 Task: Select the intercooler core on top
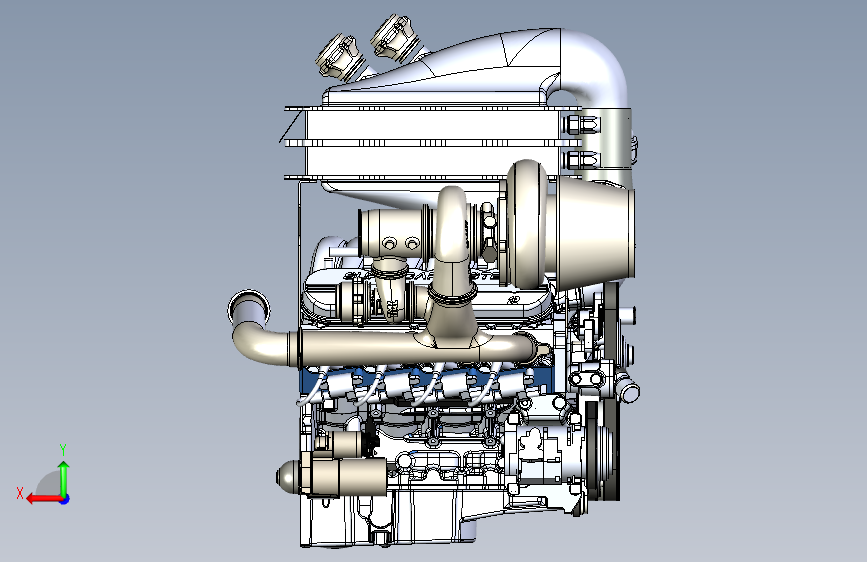coord(431,143)
